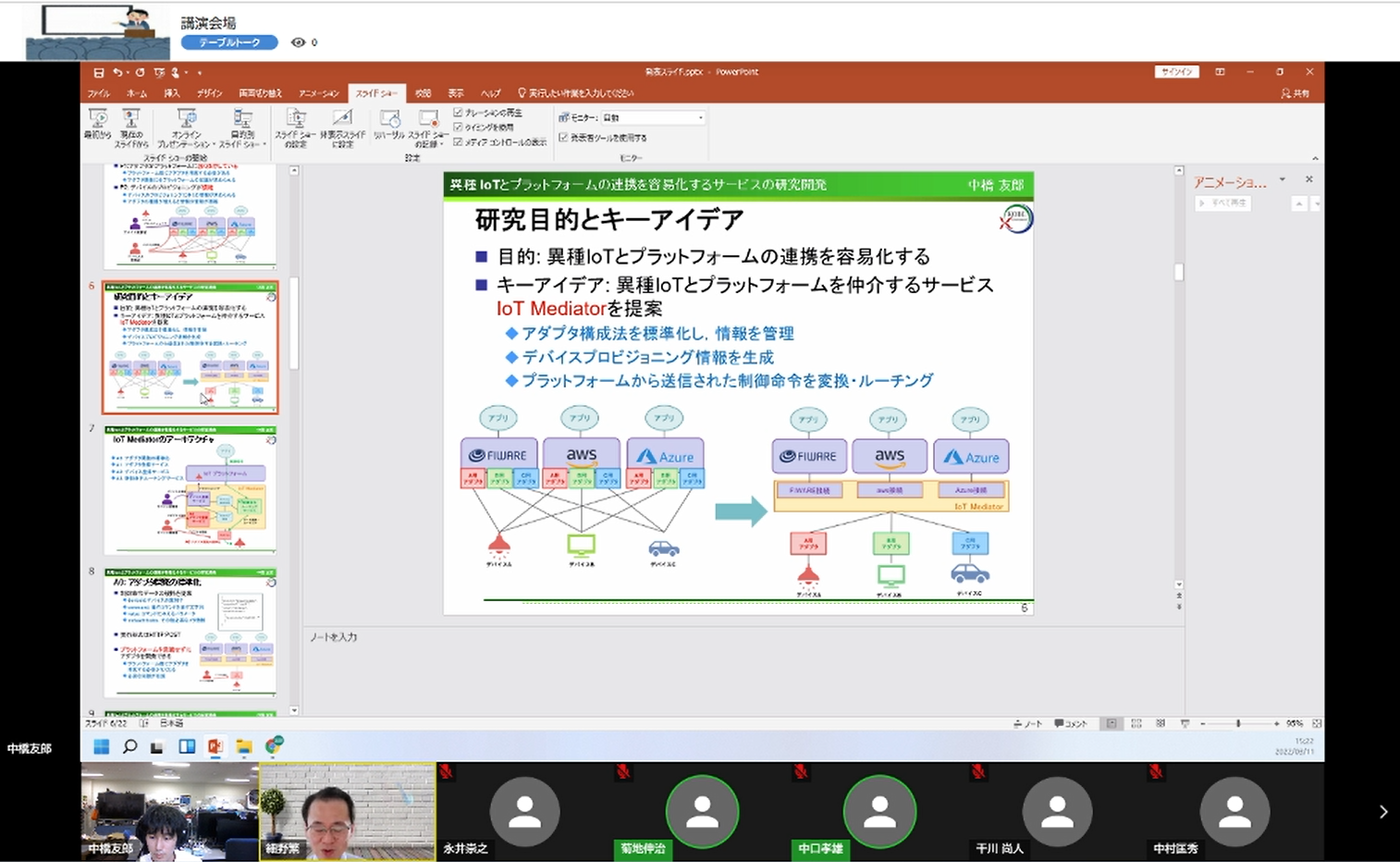Screen dimensions: 1400x862
Task: Open Online Presentation (オンライン プレゼンテーション) button
Action: click(186, 128)
